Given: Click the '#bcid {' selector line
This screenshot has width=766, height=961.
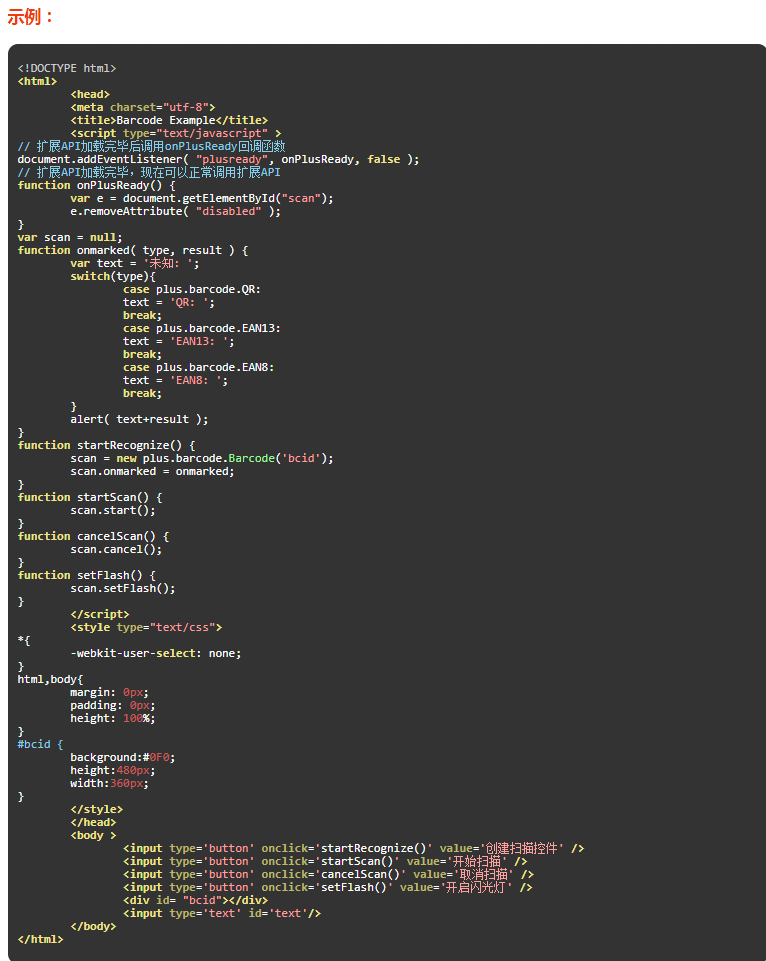Looking at the screenshot, I should tap(40, 744).
